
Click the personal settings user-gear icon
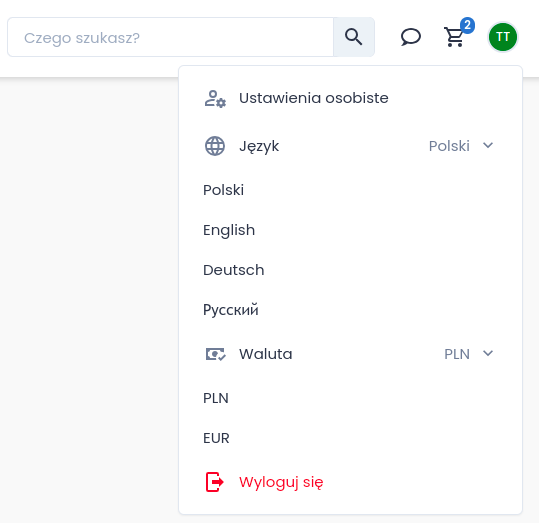coord(215,99)
